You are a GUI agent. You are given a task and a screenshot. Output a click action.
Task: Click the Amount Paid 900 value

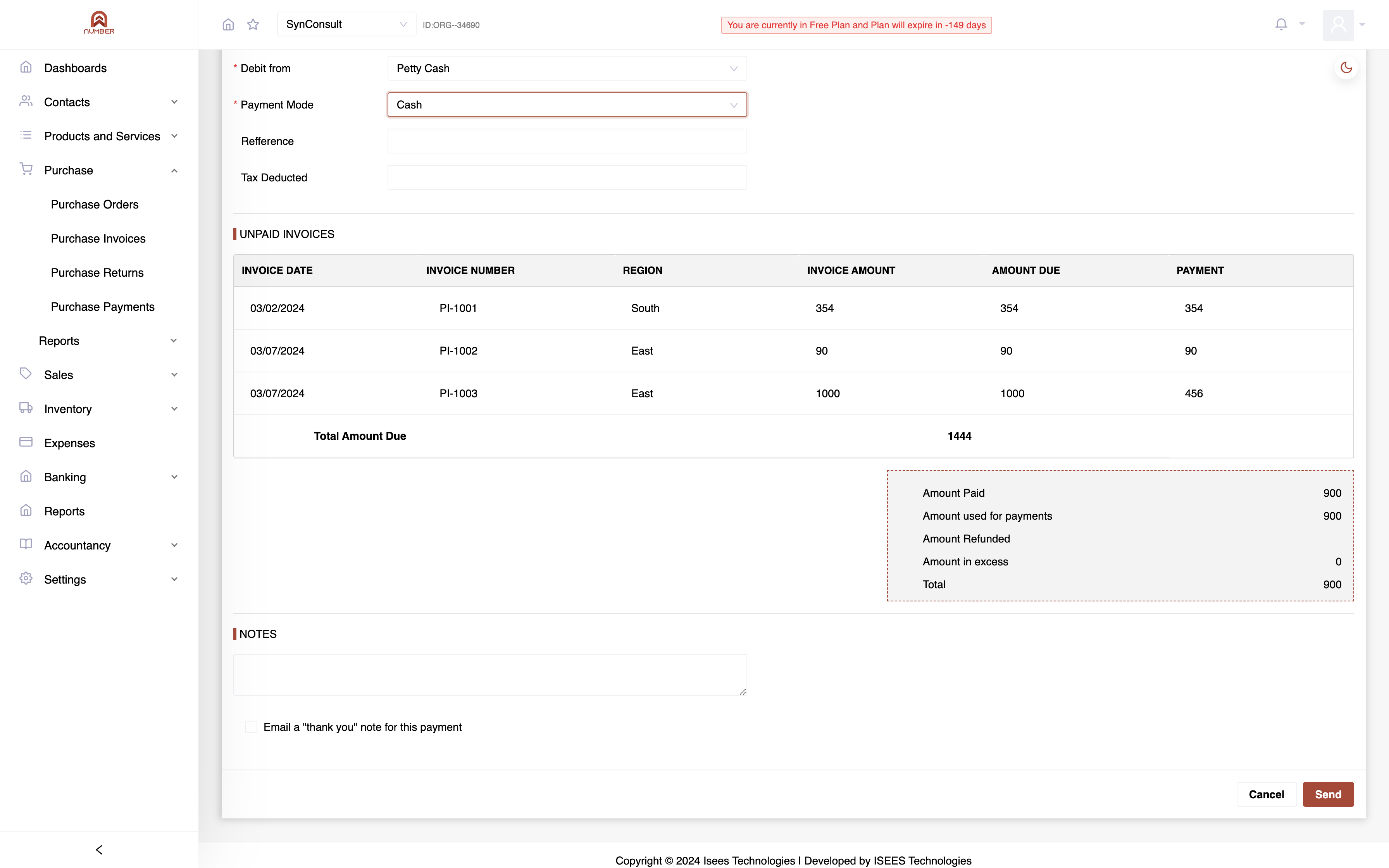(1332, 493)
